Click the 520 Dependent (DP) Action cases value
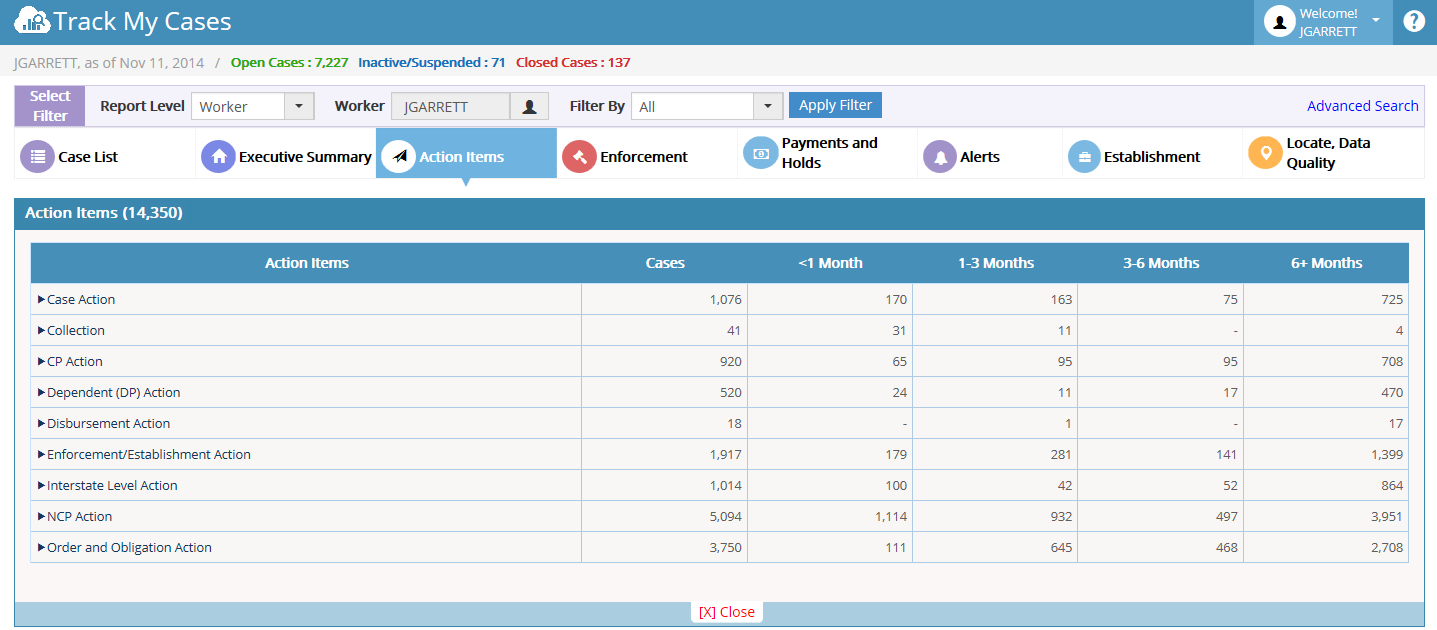Screen dimensions: 1437x630 click(730, 392)
